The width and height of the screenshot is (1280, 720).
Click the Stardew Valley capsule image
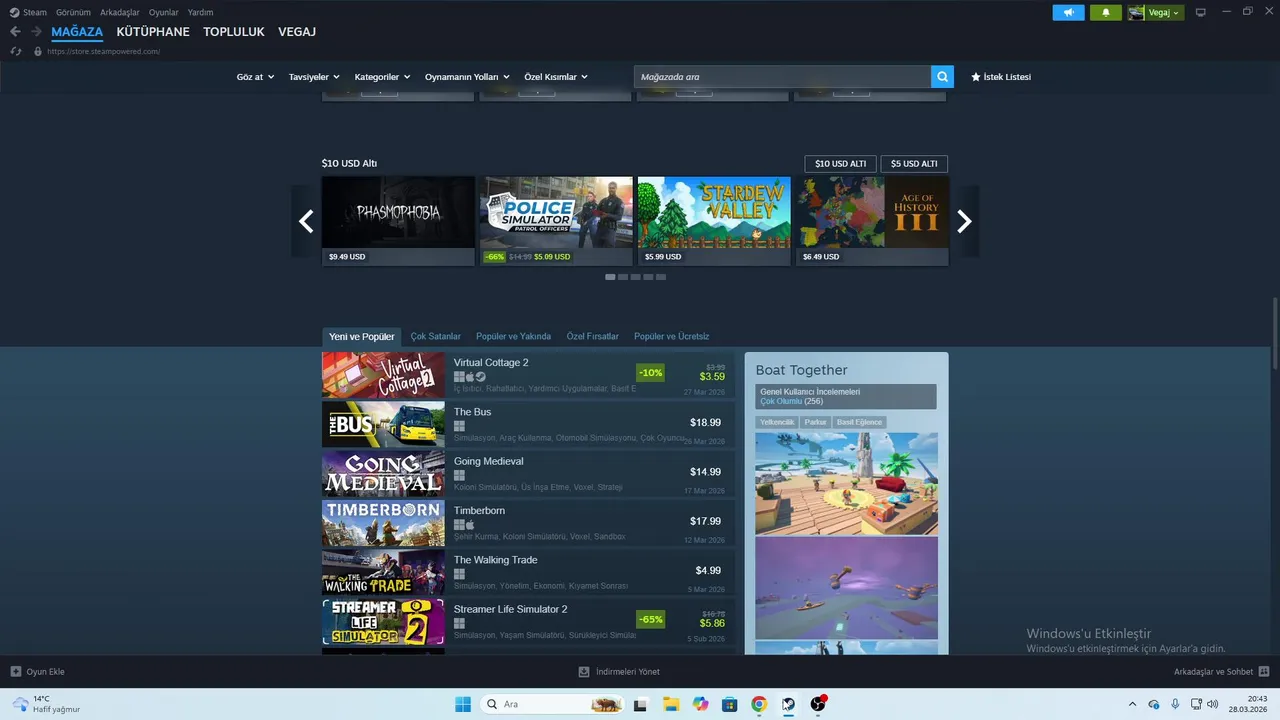point(714,212)
